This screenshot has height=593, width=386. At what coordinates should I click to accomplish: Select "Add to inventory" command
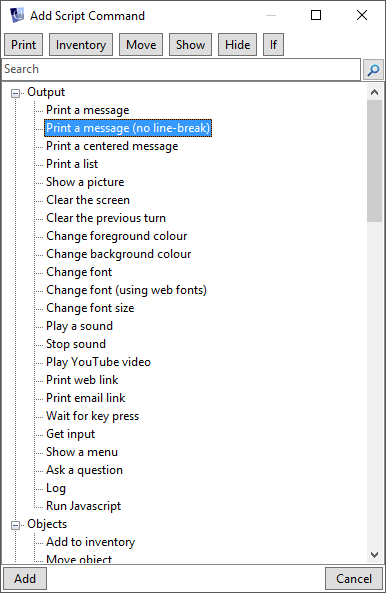[90, 542]
